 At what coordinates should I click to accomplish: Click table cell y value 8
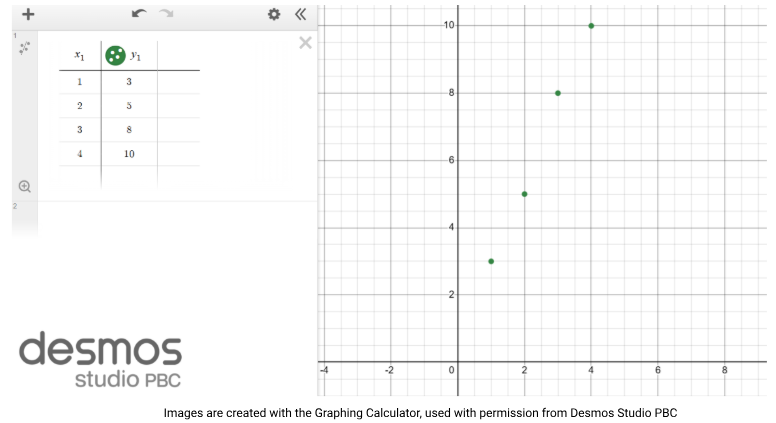point(129,130)
